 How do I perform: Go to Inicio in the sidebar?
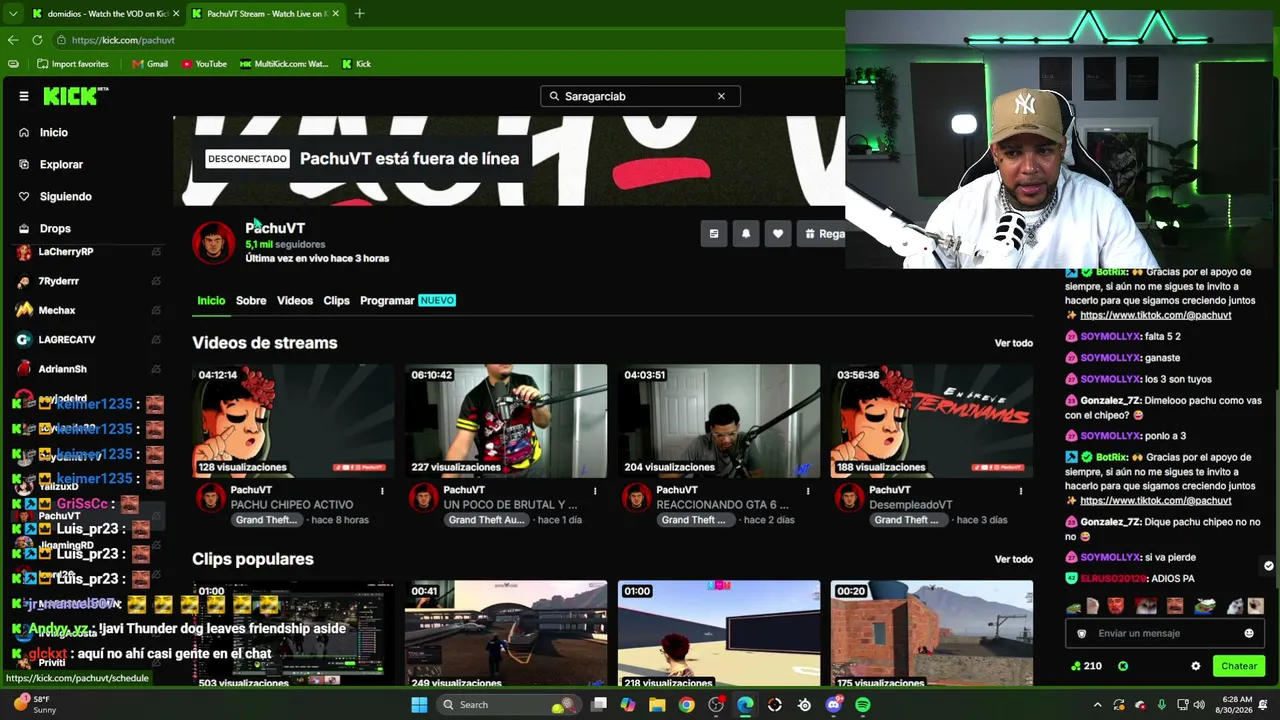(x=54, y=132)
